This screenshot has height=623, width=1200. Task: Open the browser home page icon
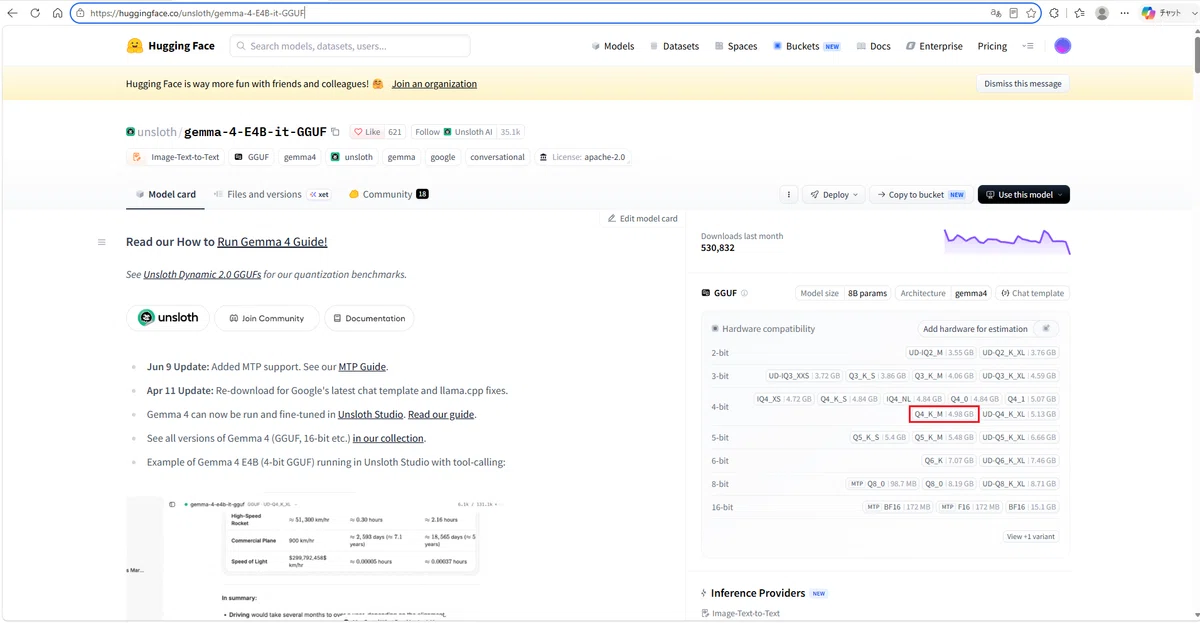pyautogui.click(x=57, y=14)
